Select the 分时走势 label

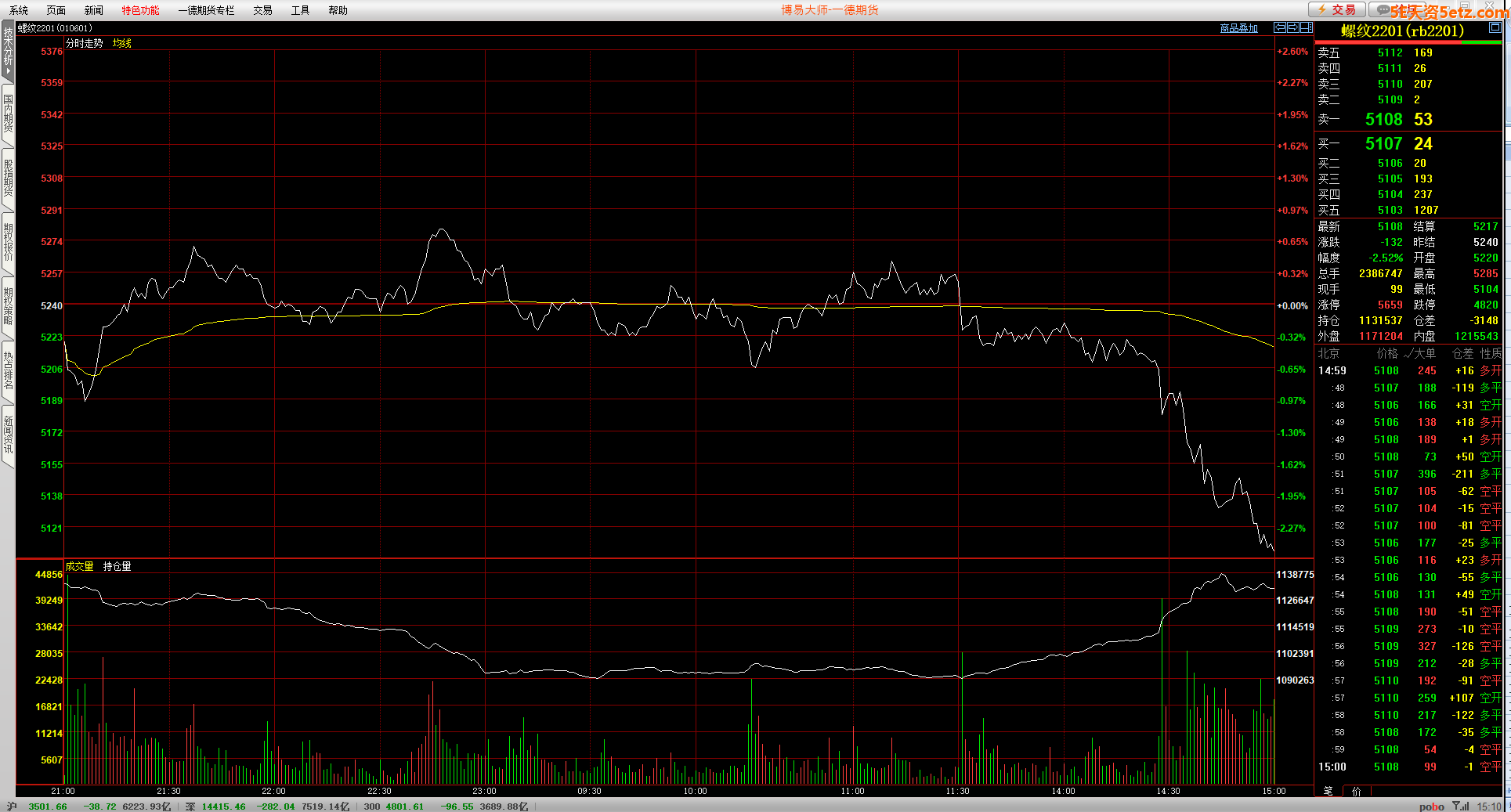click(85, 43)
